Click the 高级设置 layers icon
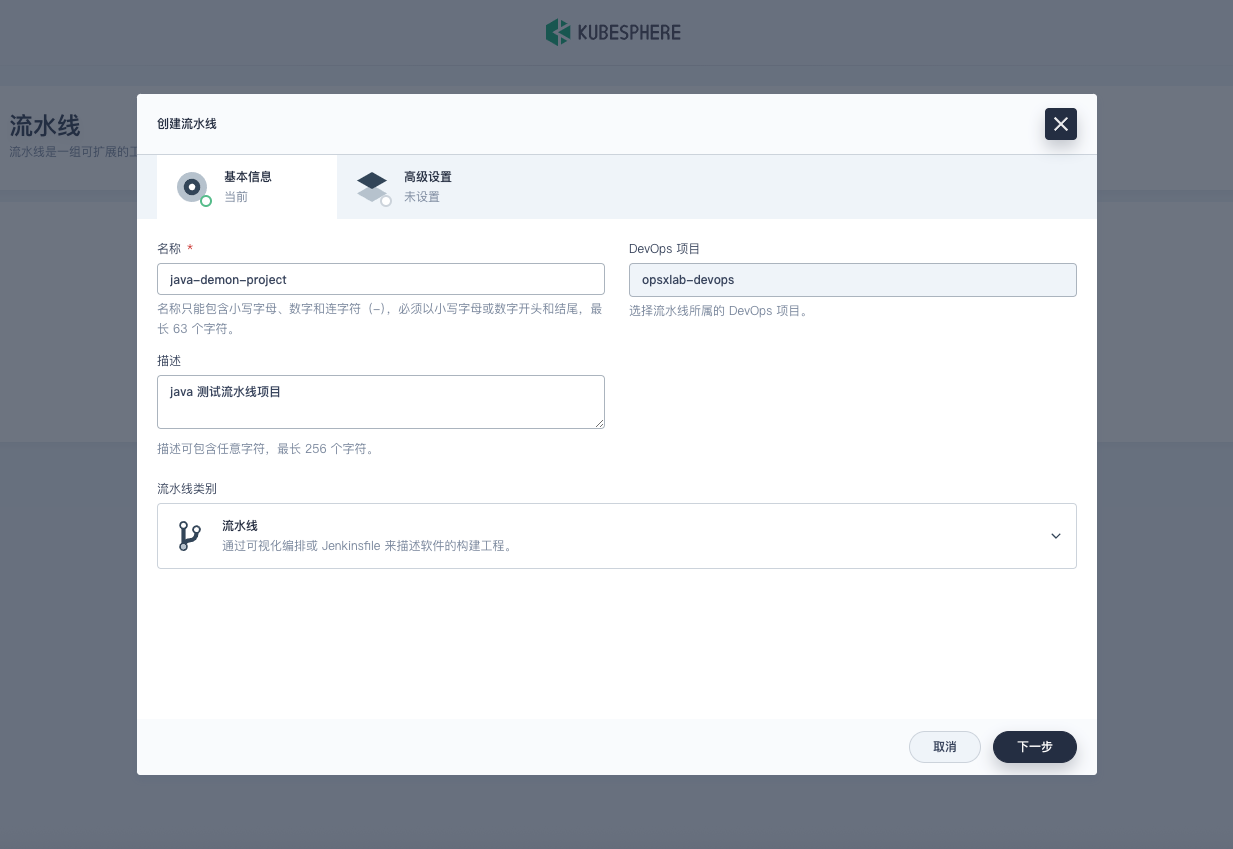 (x=372, y=186)
